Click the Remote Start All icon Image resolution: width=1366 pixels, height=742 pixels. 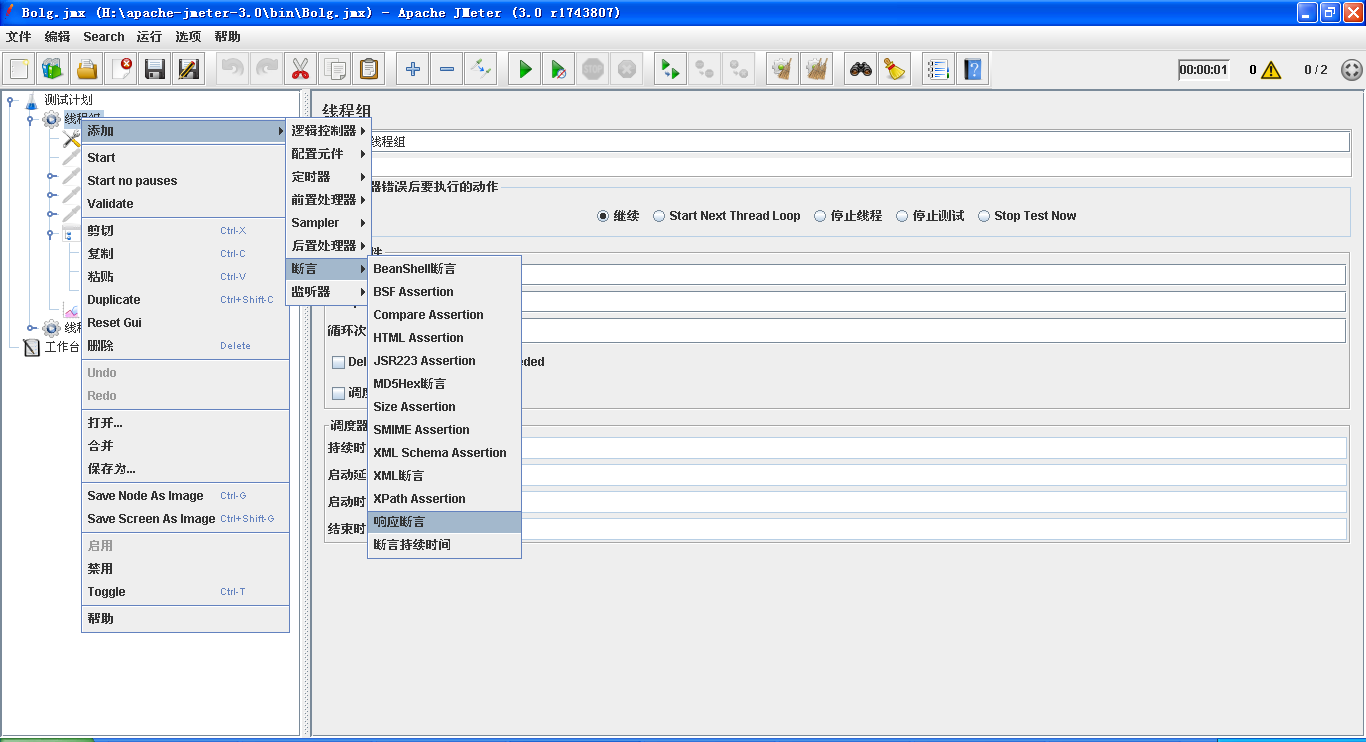669,69
